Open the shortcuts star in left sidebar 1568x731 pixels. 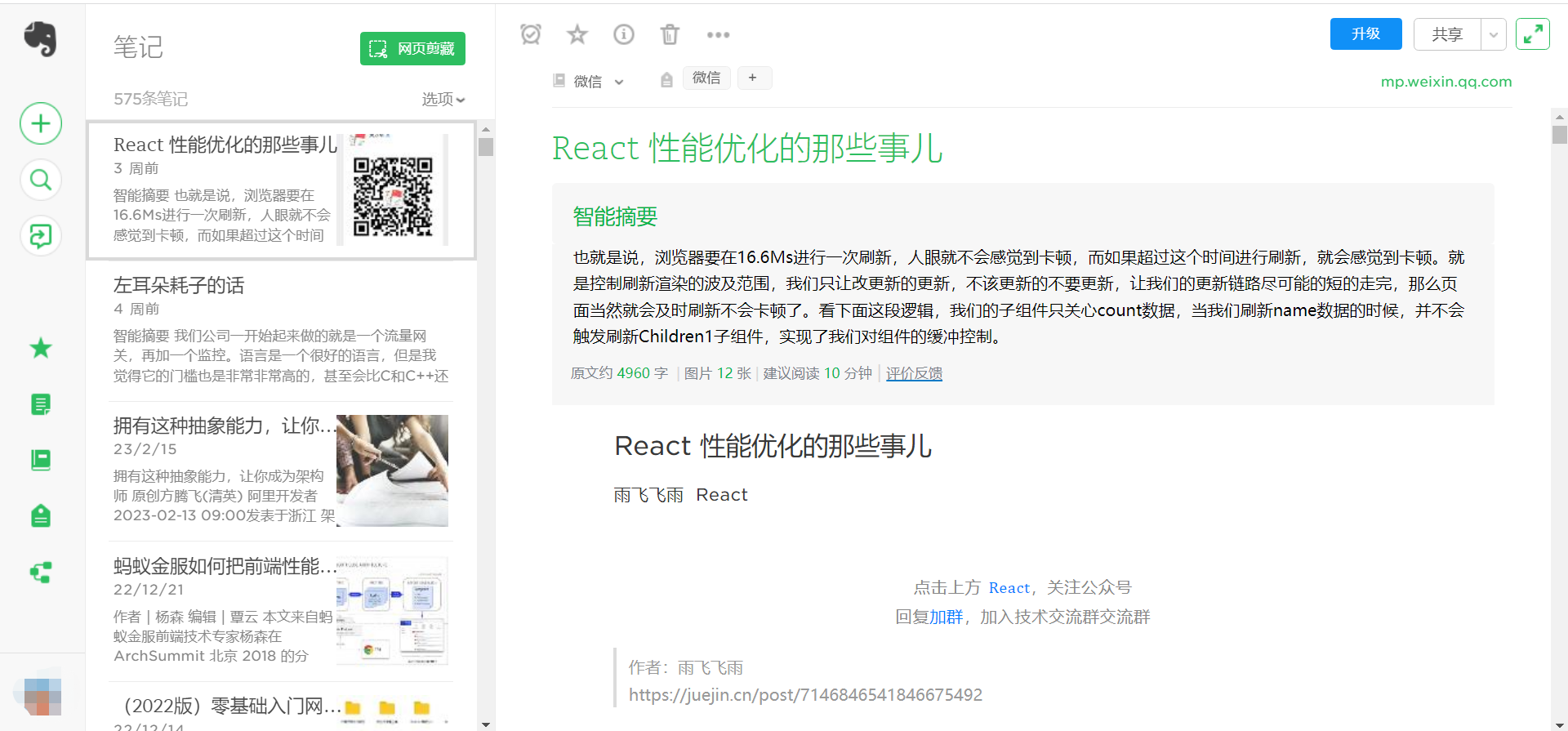pos(41,349)
